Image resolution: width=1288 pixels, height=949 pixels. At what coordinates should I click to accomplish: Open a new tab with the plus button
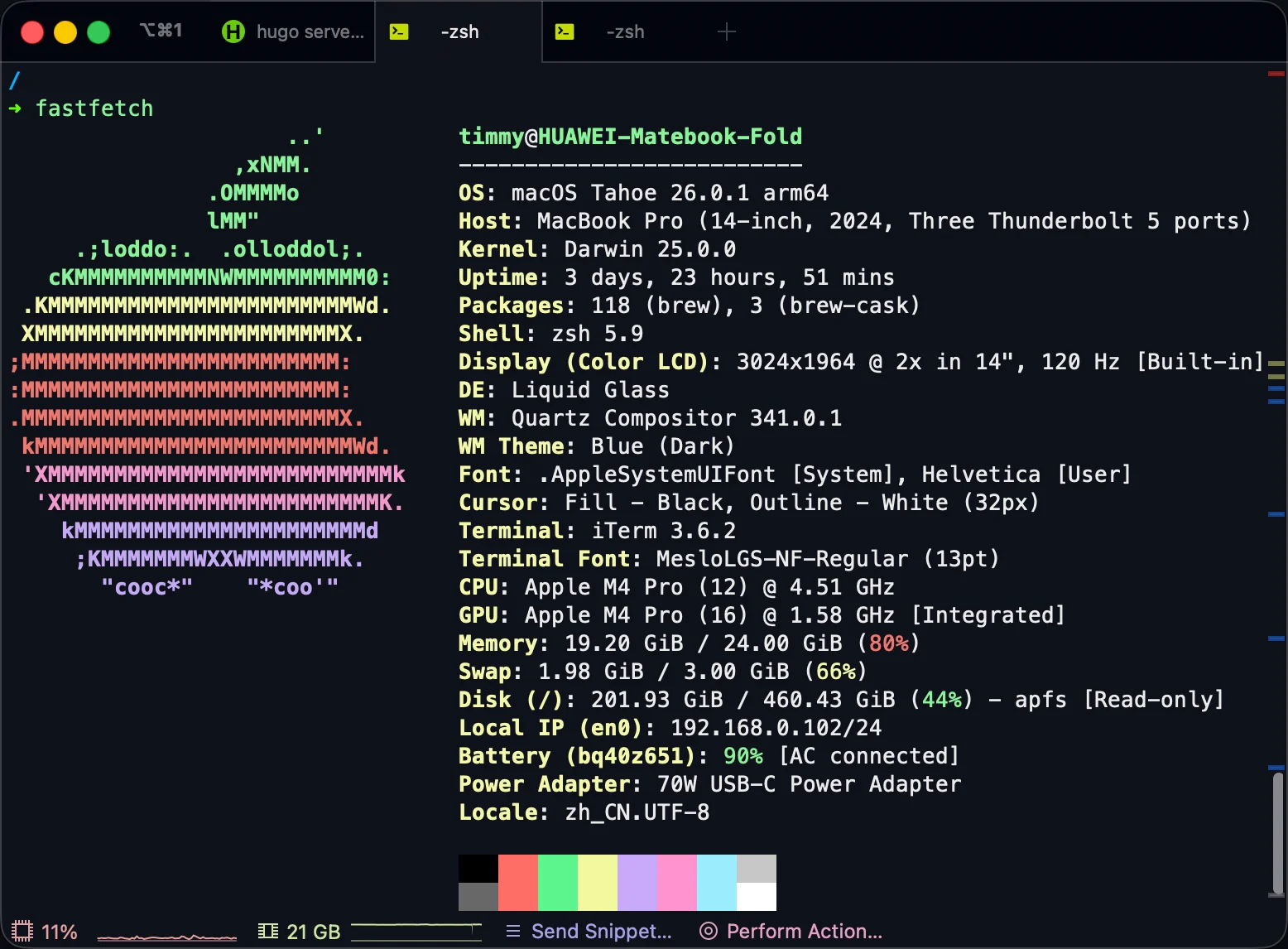click(x=726, y=32)
